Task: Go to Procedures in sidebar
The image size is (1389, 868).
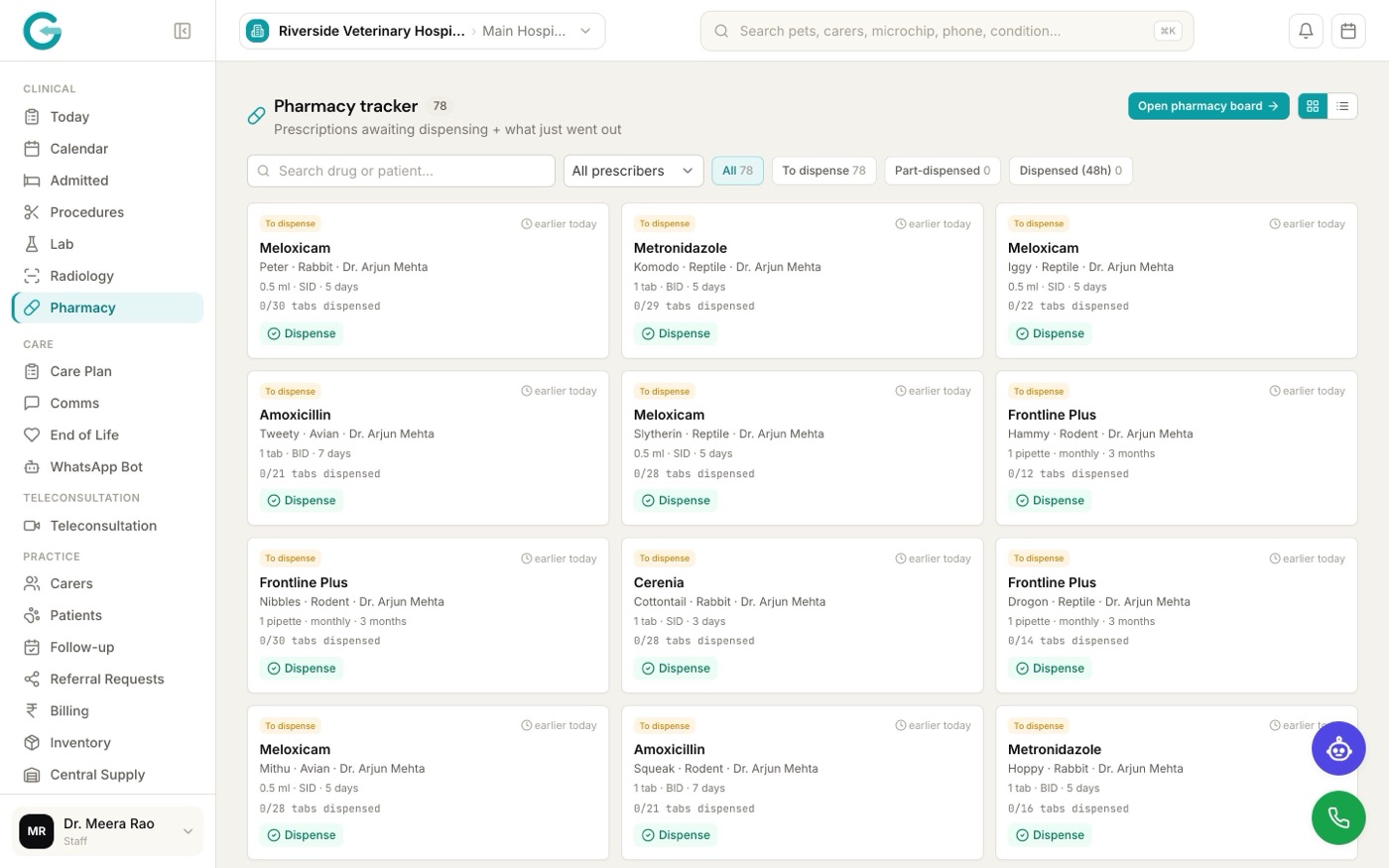Action: coord(107,212)
